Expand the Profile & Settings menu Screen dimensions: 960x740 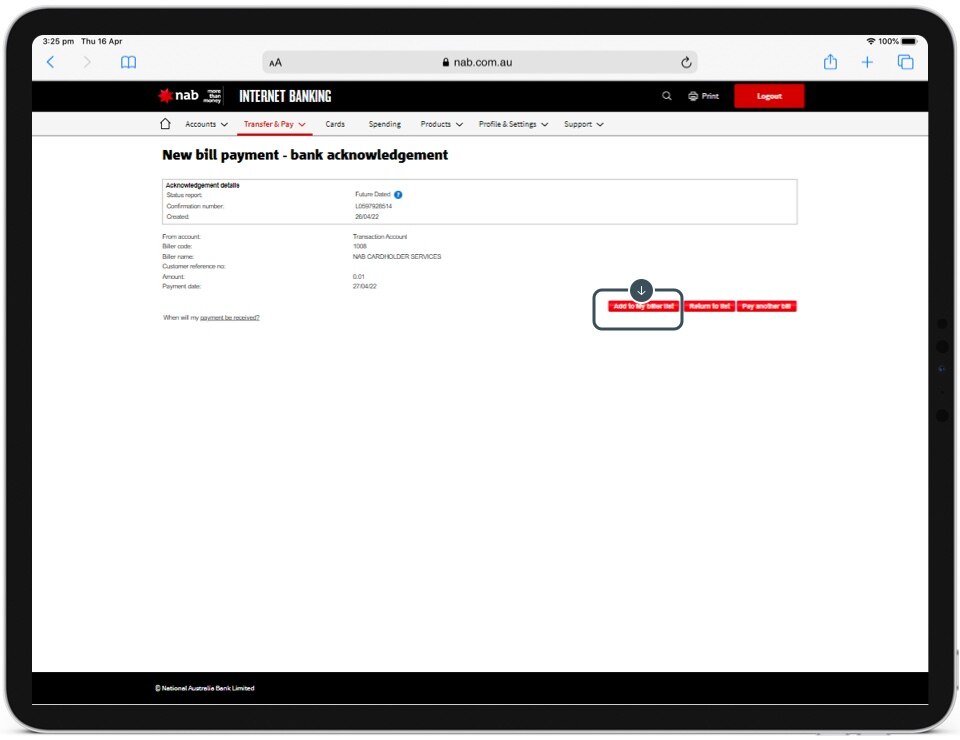coord(513,124)
